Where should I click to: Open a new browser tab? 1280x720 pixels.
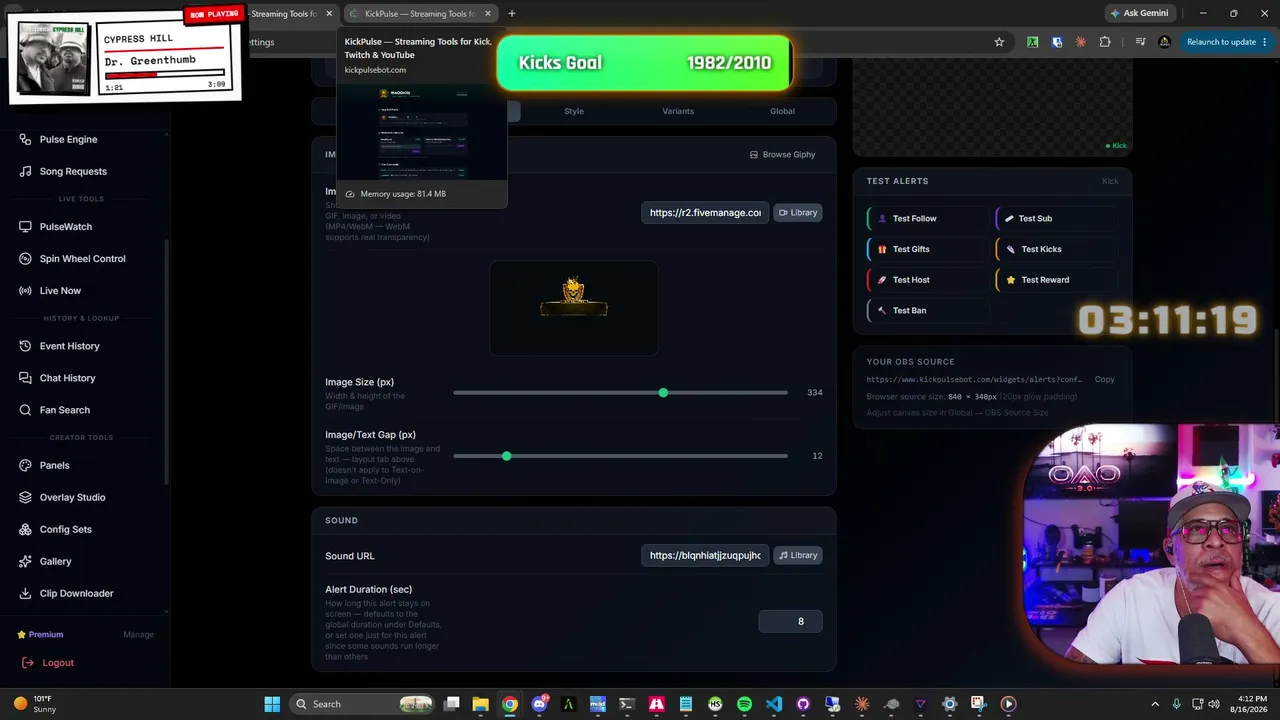(x=512, y=14)
